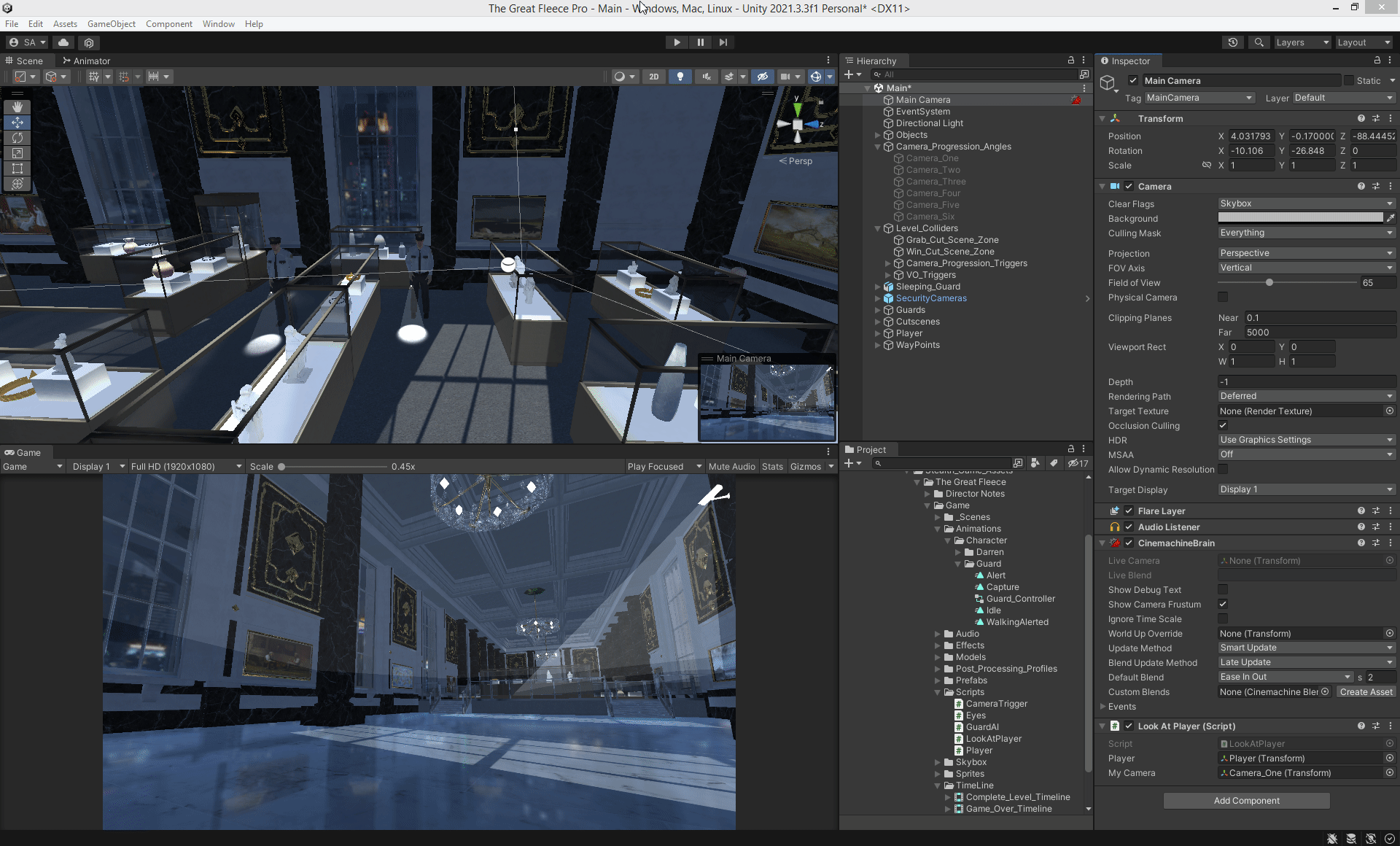This screenshot has width=1400, height=846.
Task: Open the global search magnifier icon
Action: tap(1259, 42)
